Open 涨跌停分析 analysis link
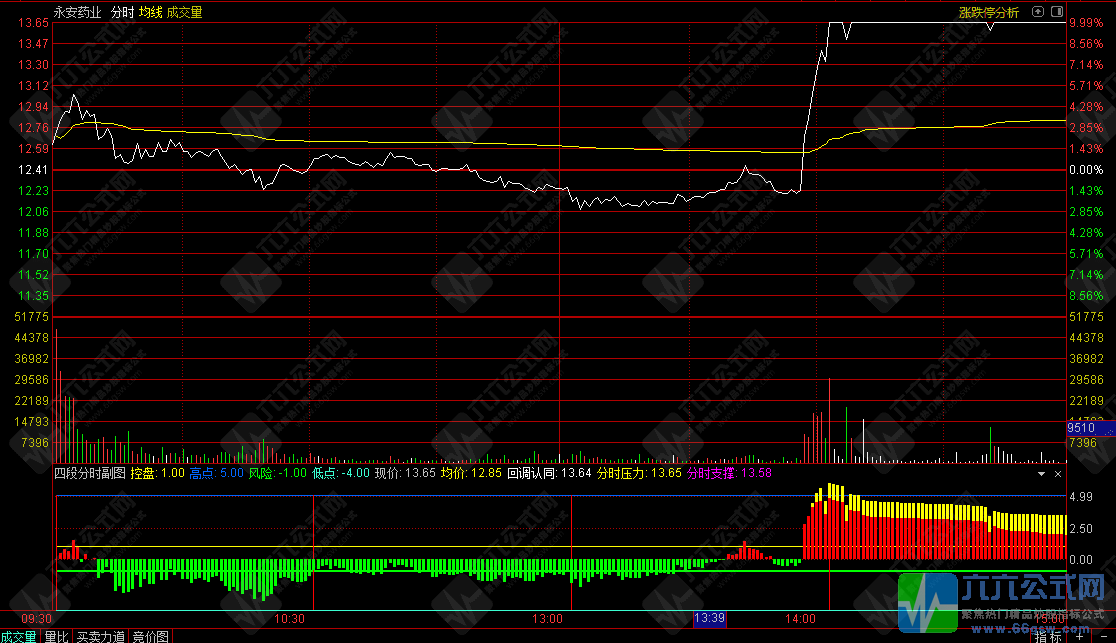Image resolution: width=1116 pixels, height=643 pixels. tap(988, 13)
